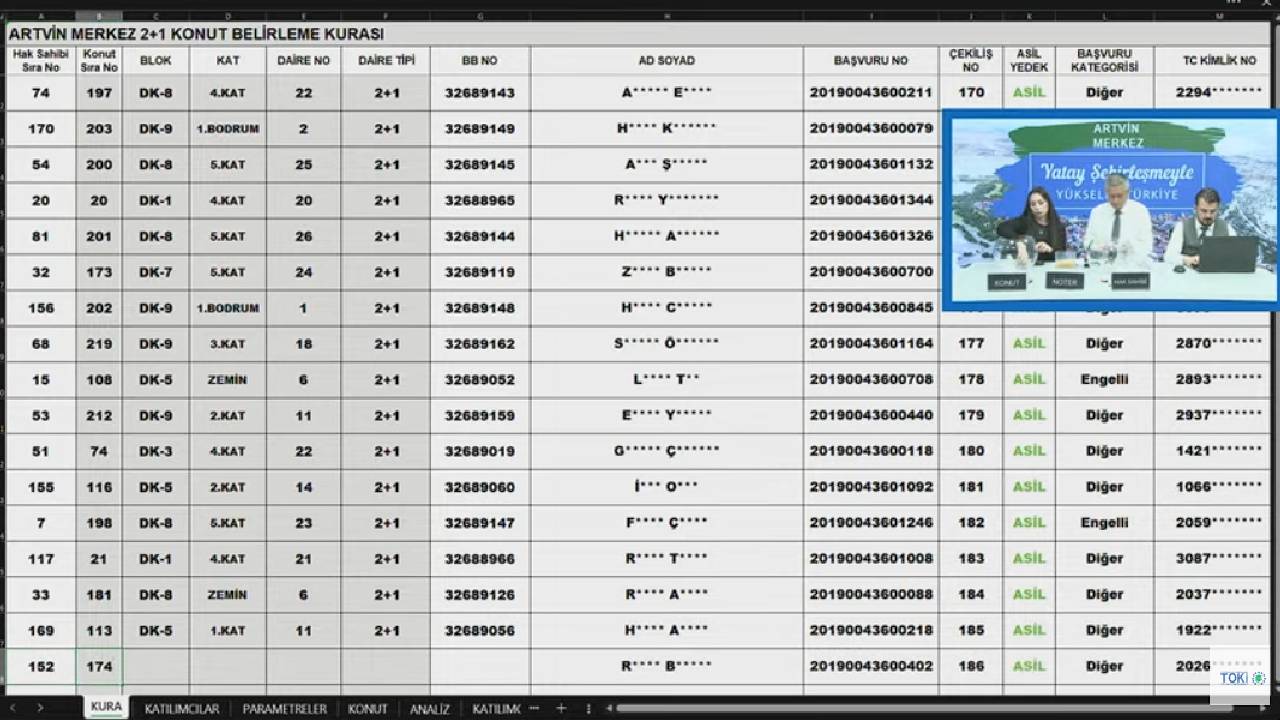1280x720 pixels.
Task: Click application number 20190043600402
Action: 871,666
